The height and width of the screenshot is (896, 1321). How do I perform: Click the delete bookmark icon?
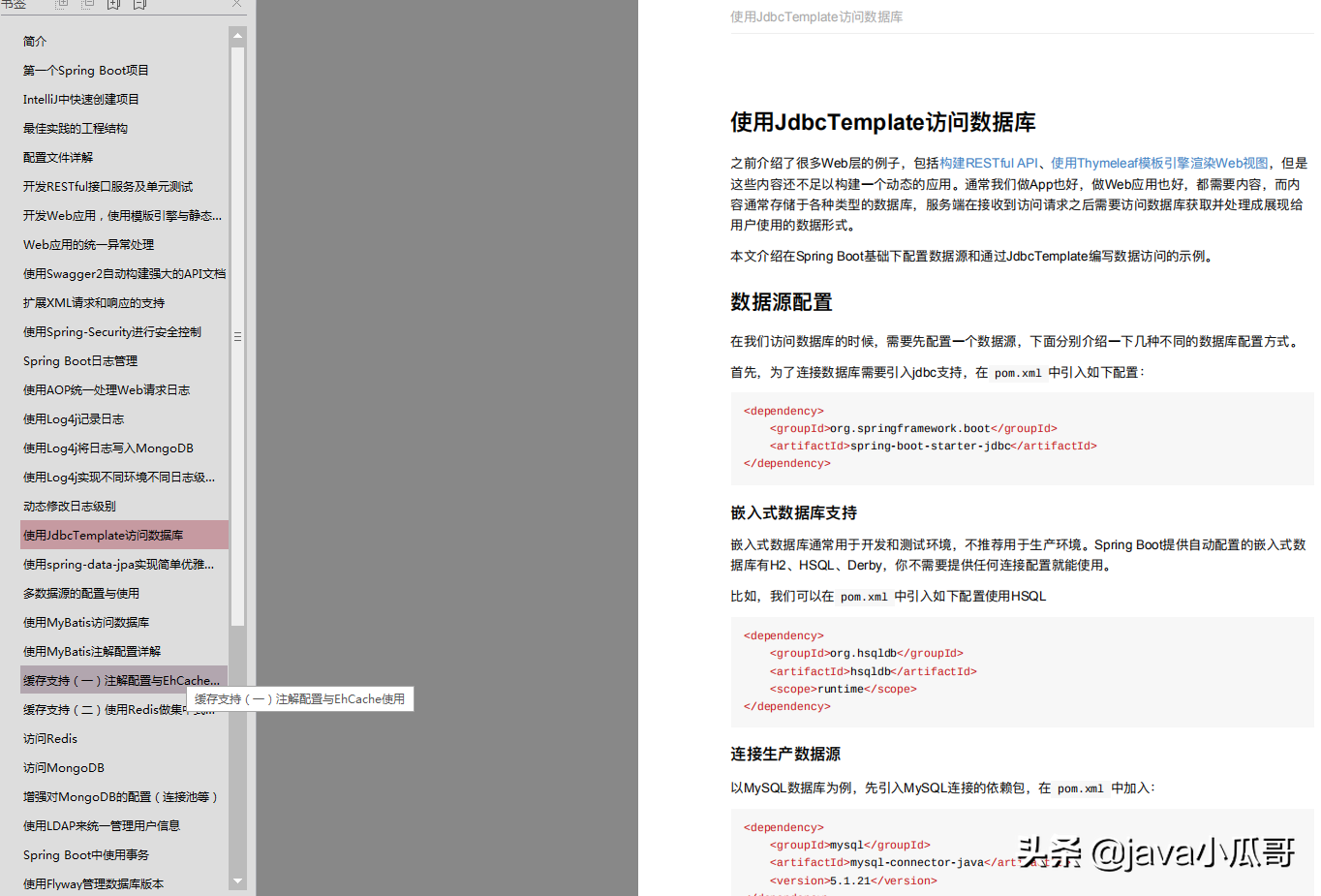[x=138, y=6]
